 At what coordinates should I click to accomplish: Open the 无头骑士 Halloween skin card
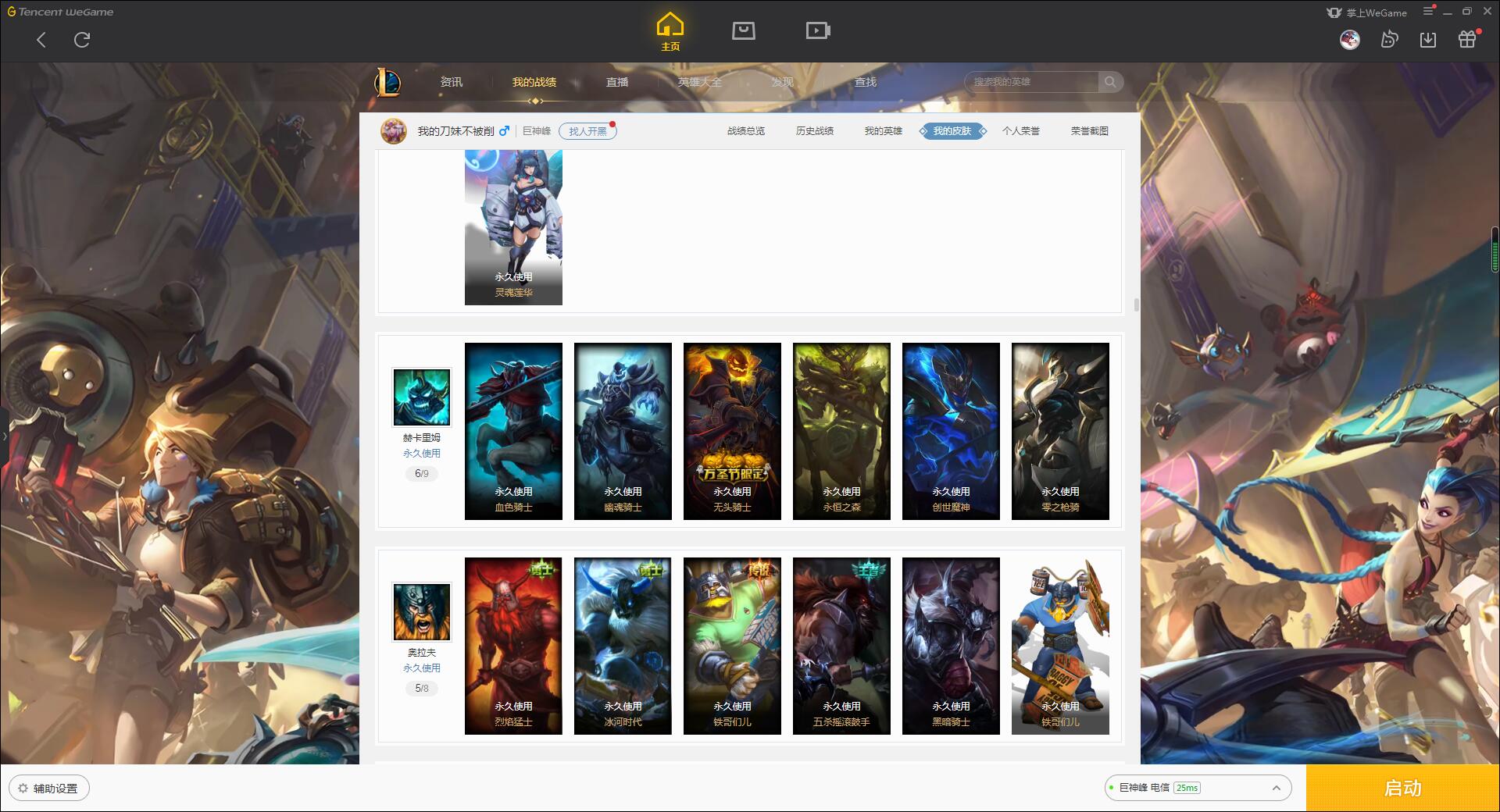point(732,431)
